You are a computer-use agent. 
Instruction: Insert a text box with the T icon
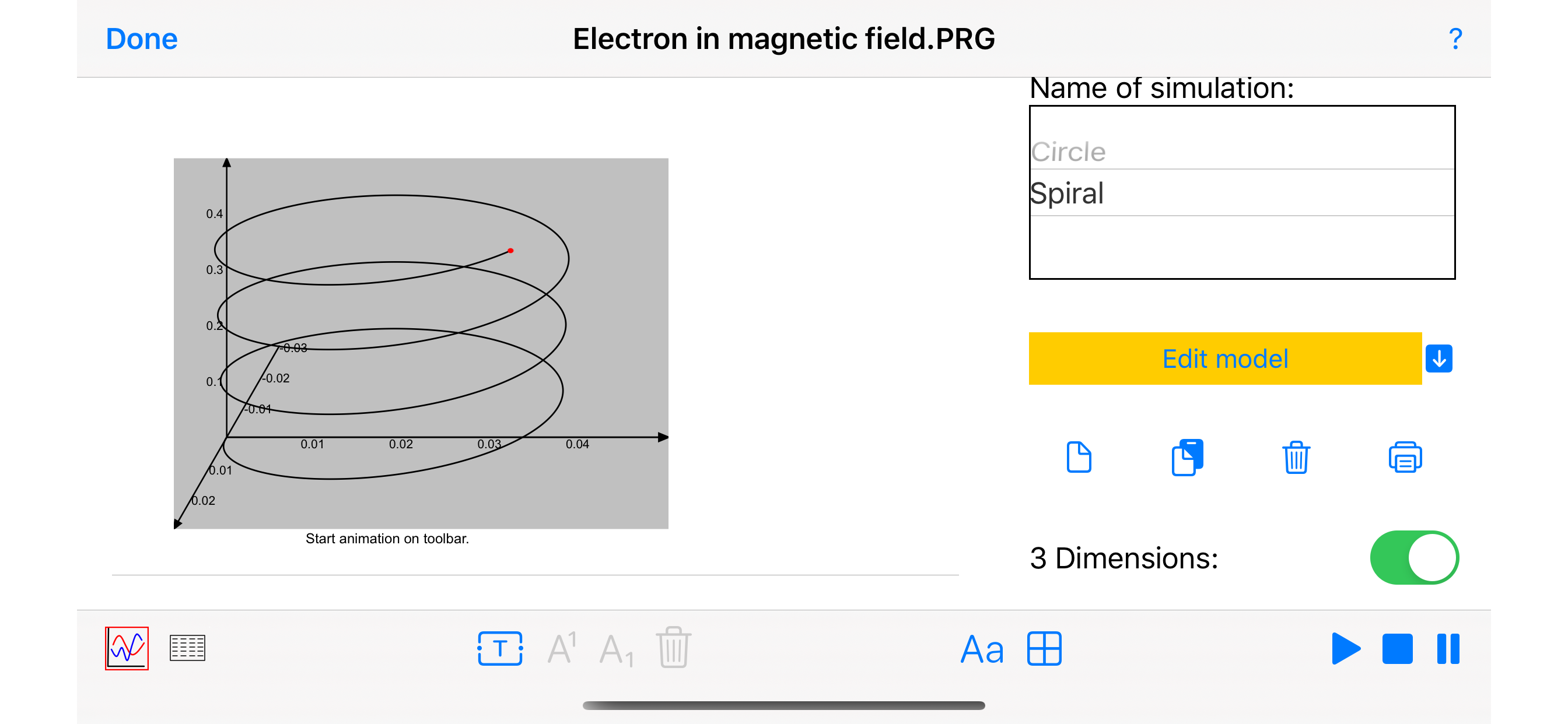tap(500, 648)
